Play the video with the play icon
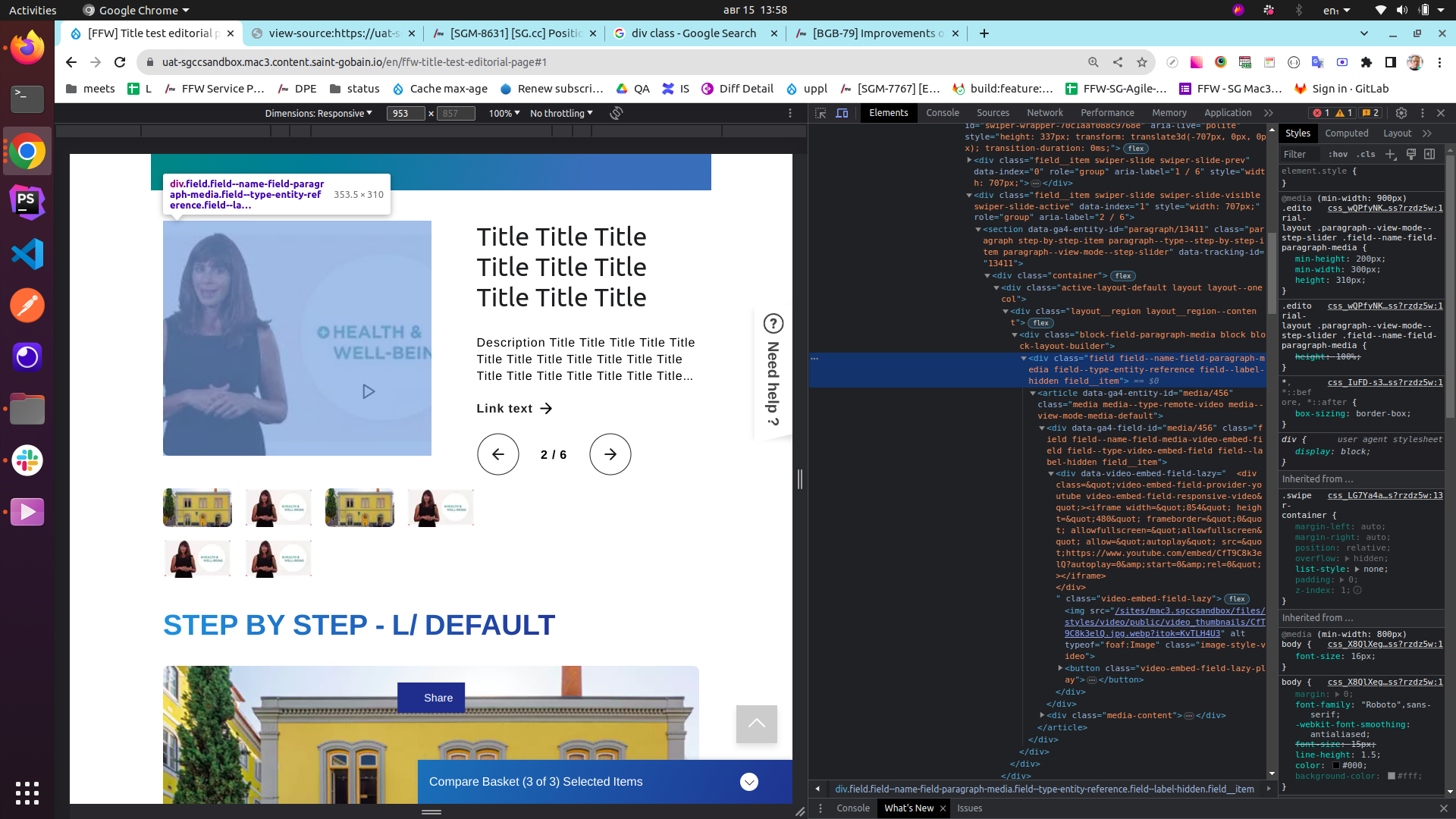The image size is (1456, 819). (369, 392)
